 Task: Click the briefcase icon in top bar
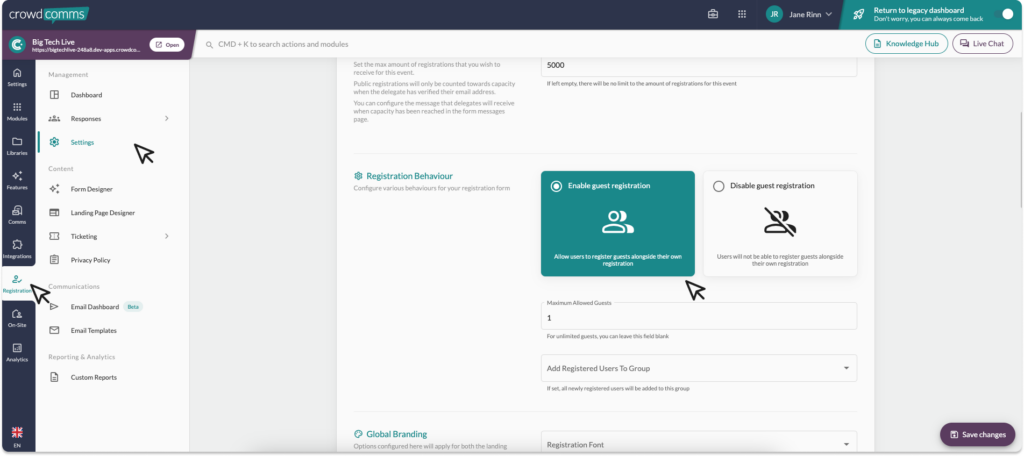point(713,14)
